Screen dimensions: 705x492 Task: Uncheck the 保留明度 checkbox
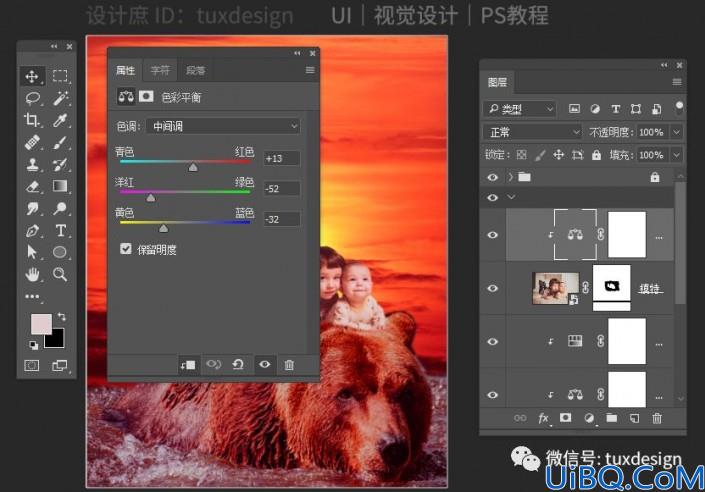[x=126, y=249]
